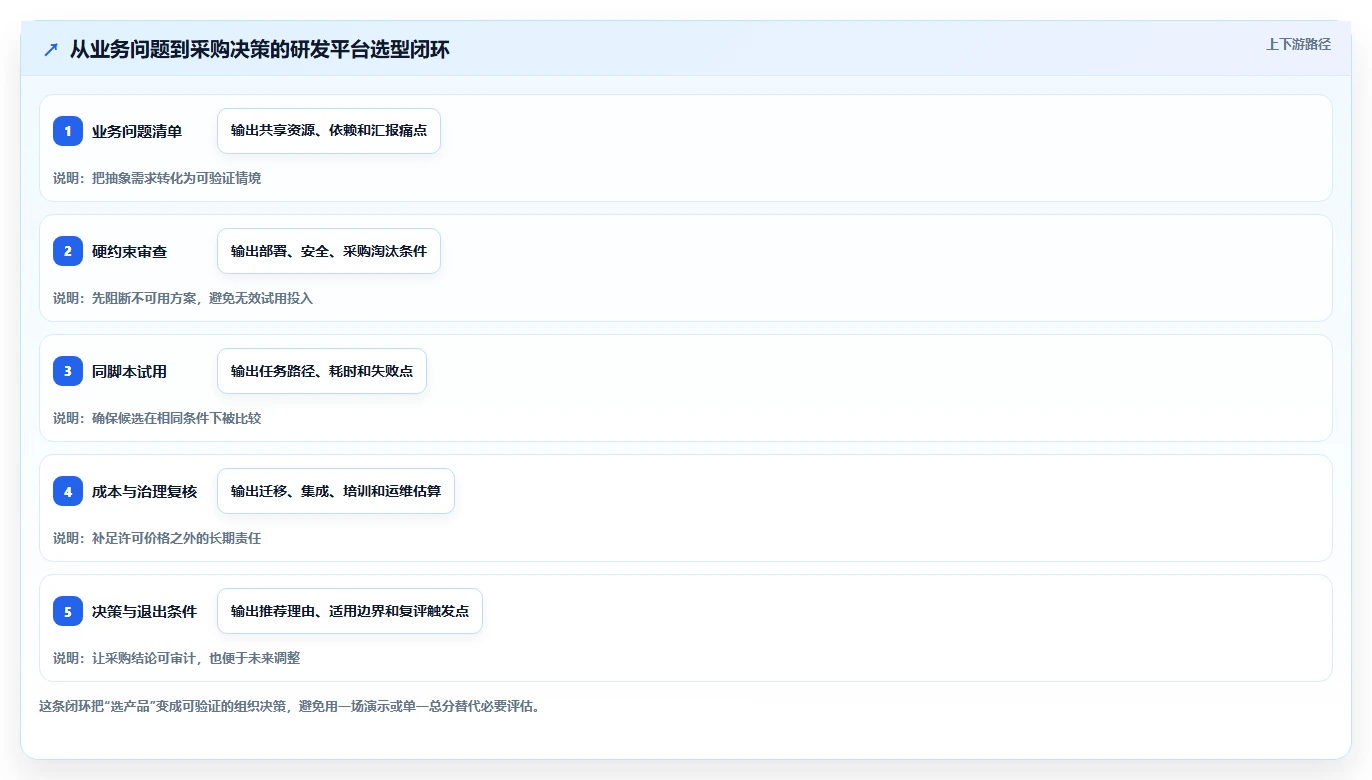Click the note 说明：把抽象需求转化为可验证情境
The height and width of the screenshot is (780, 1372).
[x=157, y=178]
